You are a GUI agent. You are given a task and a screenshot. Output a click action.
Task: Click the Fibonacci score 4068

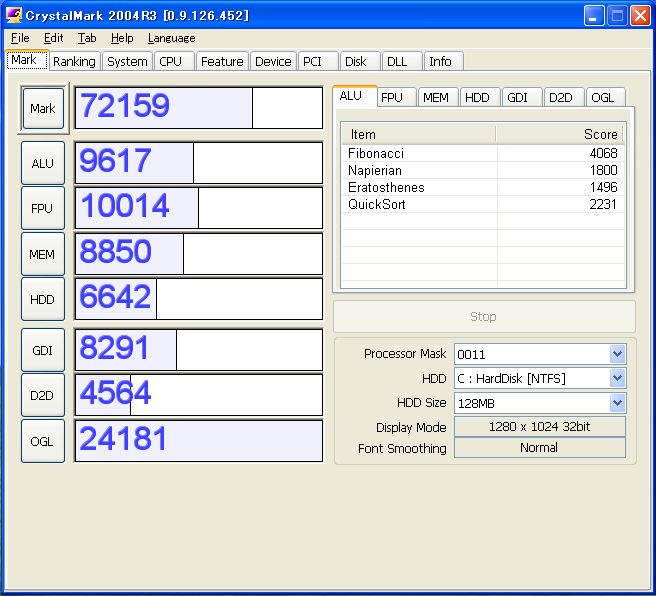603,153
